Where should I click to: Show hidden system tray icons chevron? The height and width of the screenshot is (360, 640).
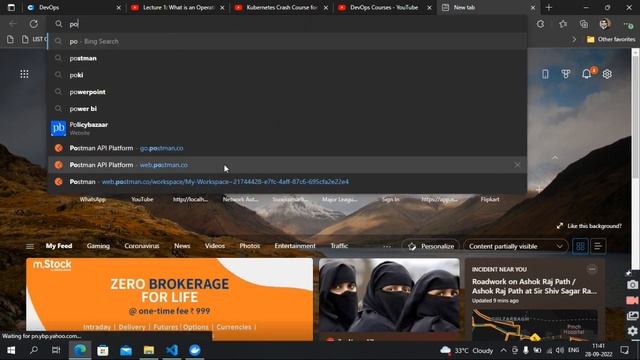pos(503,350)
